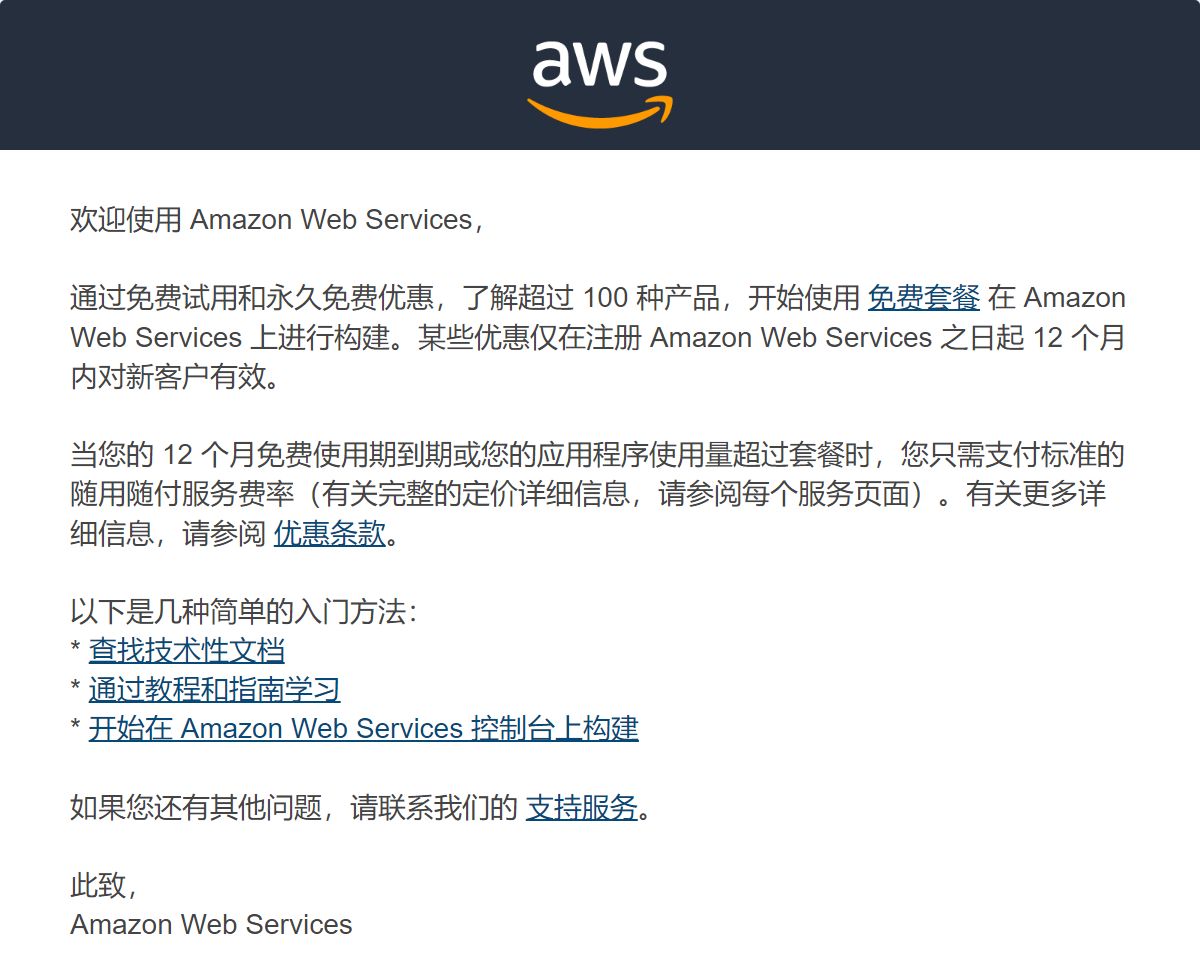Click the orange smile arrow under the AWS lettering
Viewport: 1200px width, 963px height.
click(599, 113)
